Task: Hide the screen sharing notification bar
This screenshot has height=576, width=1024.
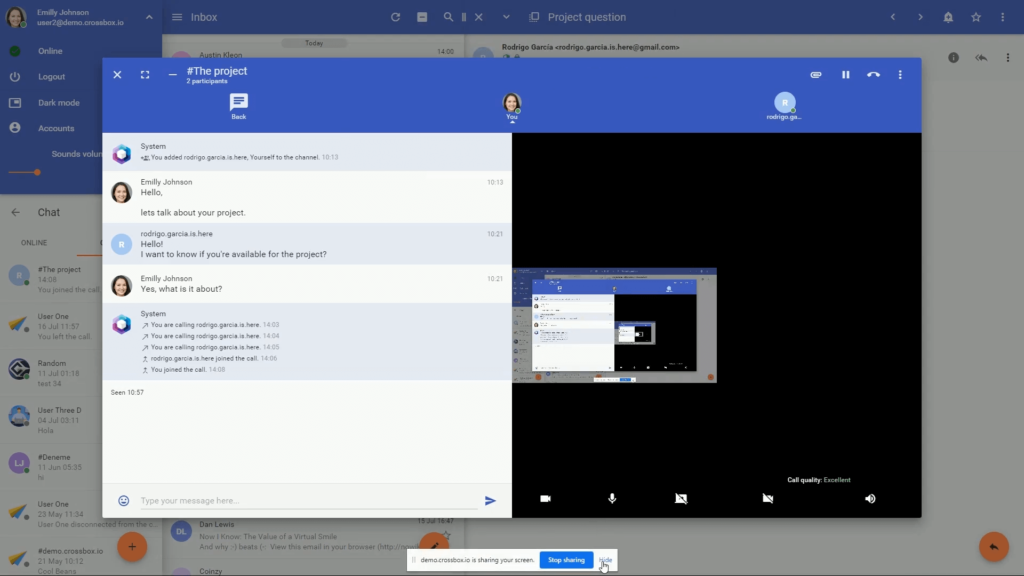Action: (x=605, y=560)
